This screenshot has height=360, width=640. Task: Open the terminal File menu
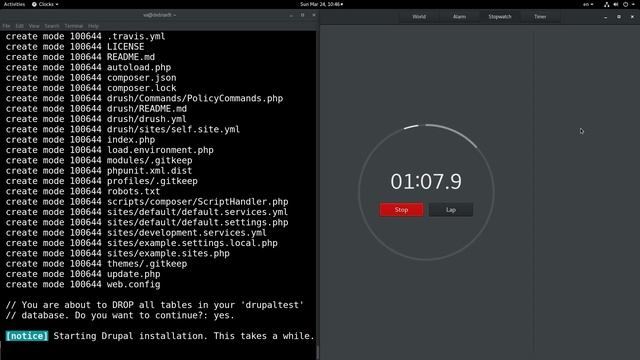click(x=7, y=26)
